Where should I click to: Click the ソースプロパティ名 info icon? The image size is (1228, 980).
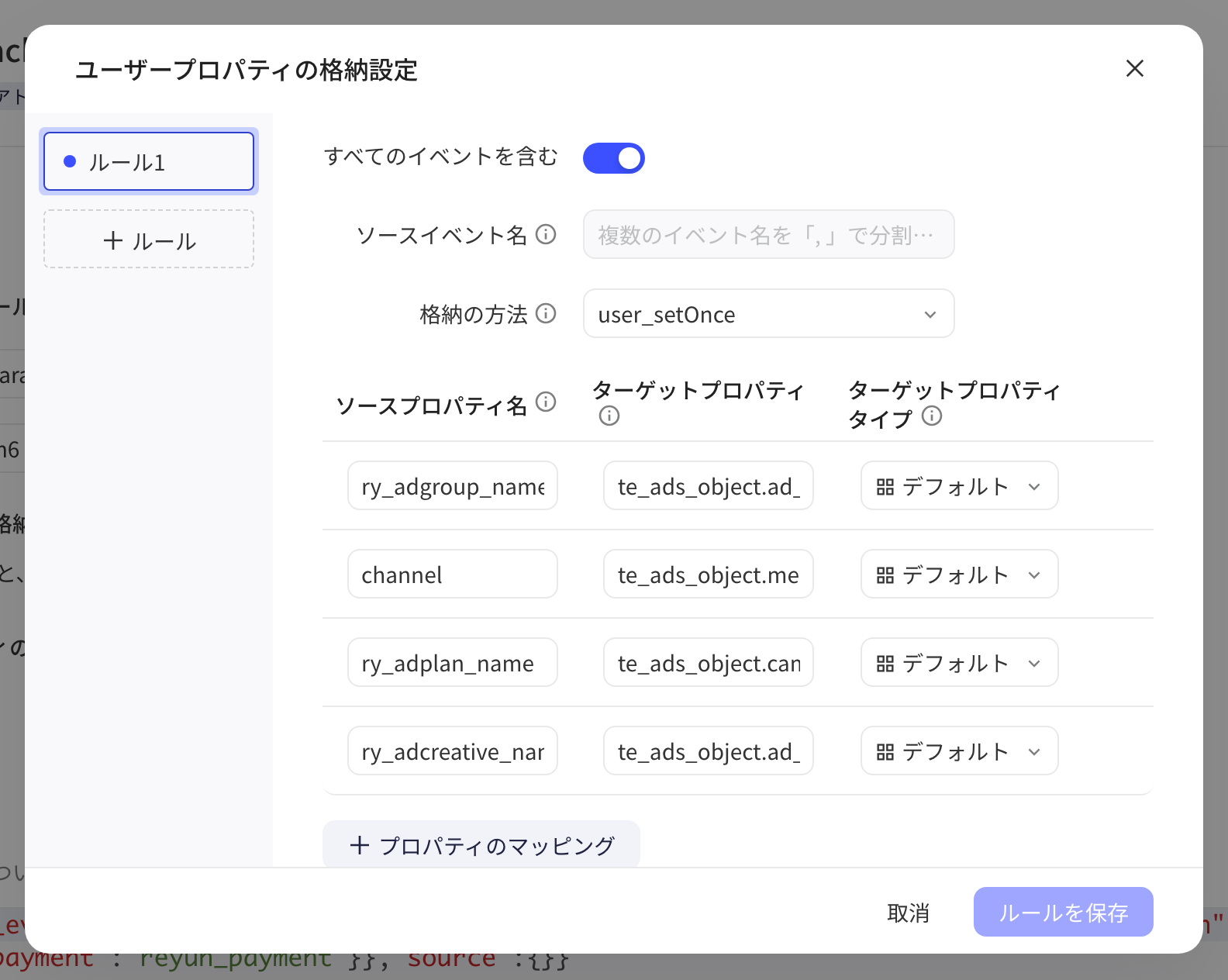coord(546,402)
